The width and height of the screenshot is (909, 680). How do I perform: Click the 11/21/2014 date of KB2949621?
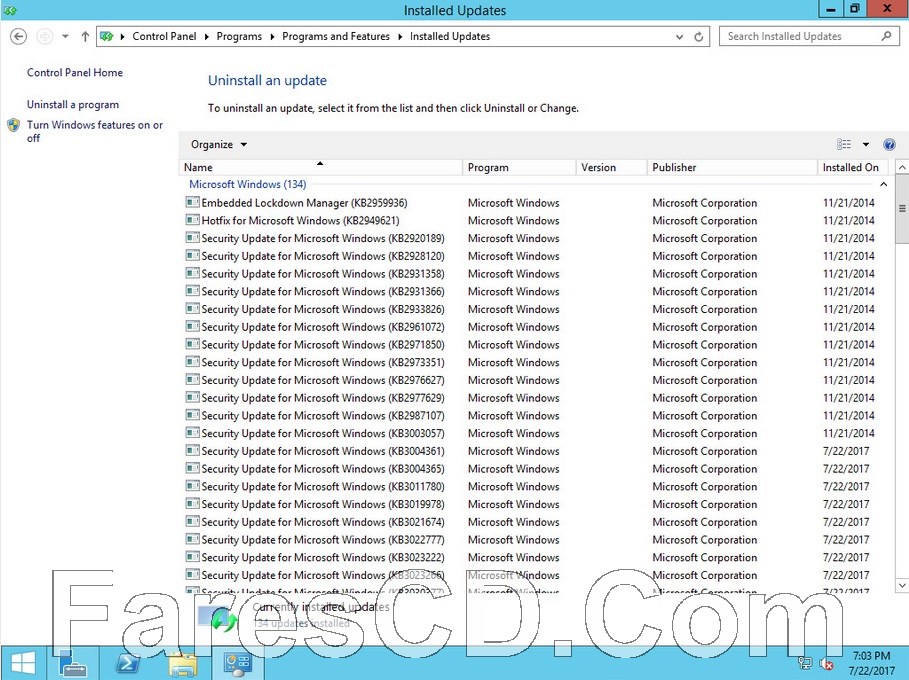pos(849,220)
